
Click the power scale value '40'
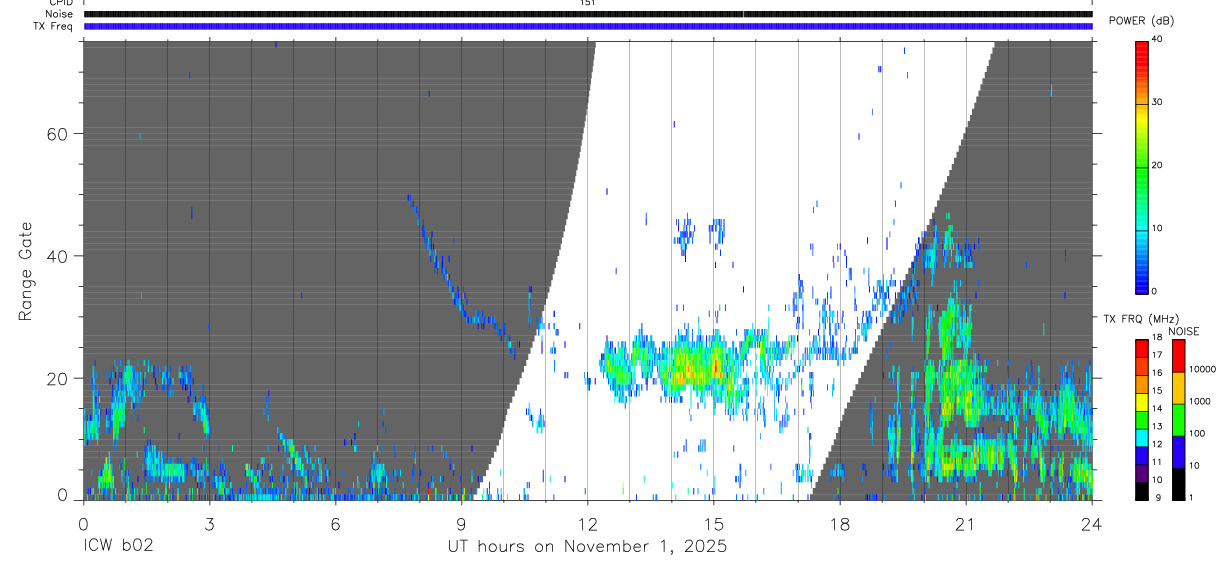click(1157, 41)
